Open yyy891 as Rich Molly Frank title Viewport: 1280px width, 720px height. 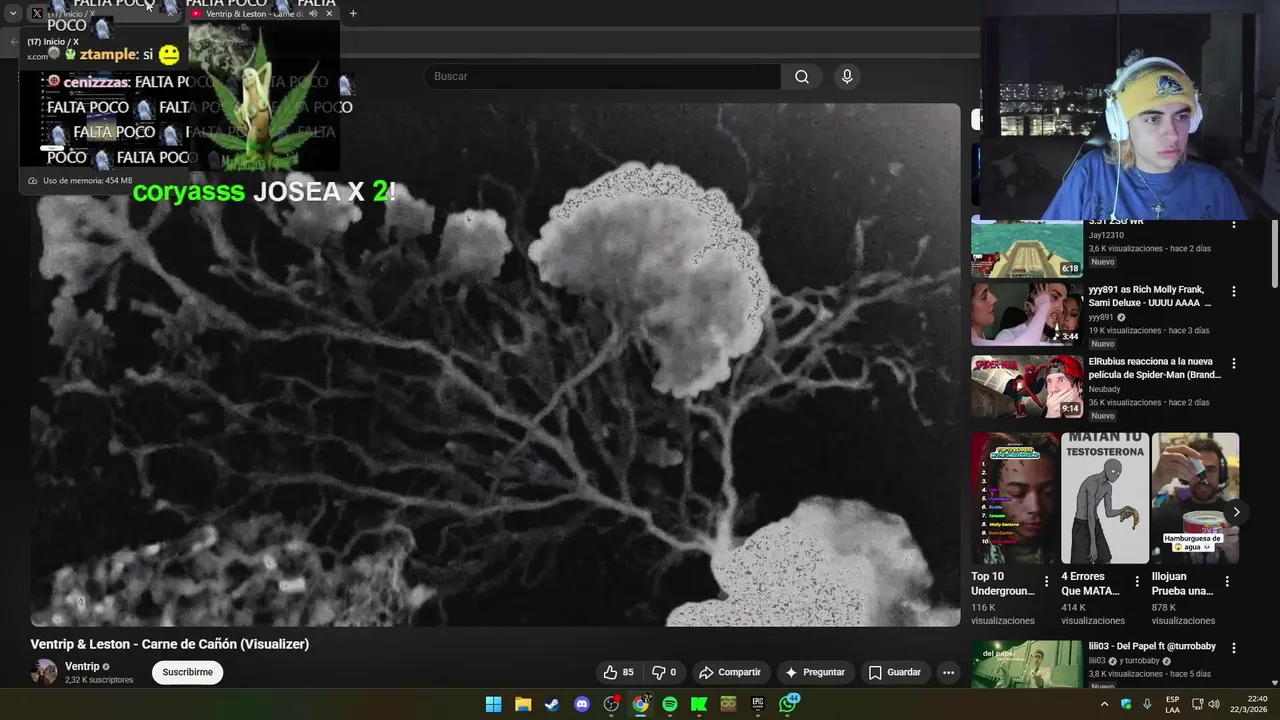click(1150, 296)
